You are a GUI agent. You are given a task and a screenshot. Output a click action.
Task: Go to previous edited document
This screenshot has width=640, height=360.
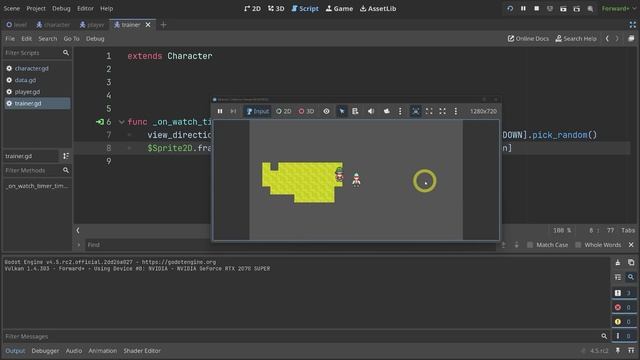coord(607,39)
